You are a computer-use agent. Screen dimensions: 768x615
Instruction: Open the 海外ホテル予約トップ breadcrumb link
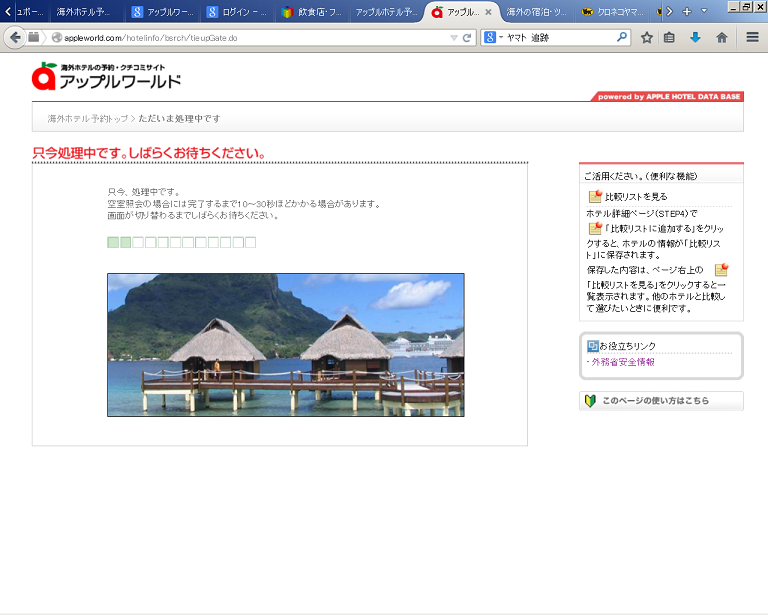pyautogui.click(x=88, y=118)
